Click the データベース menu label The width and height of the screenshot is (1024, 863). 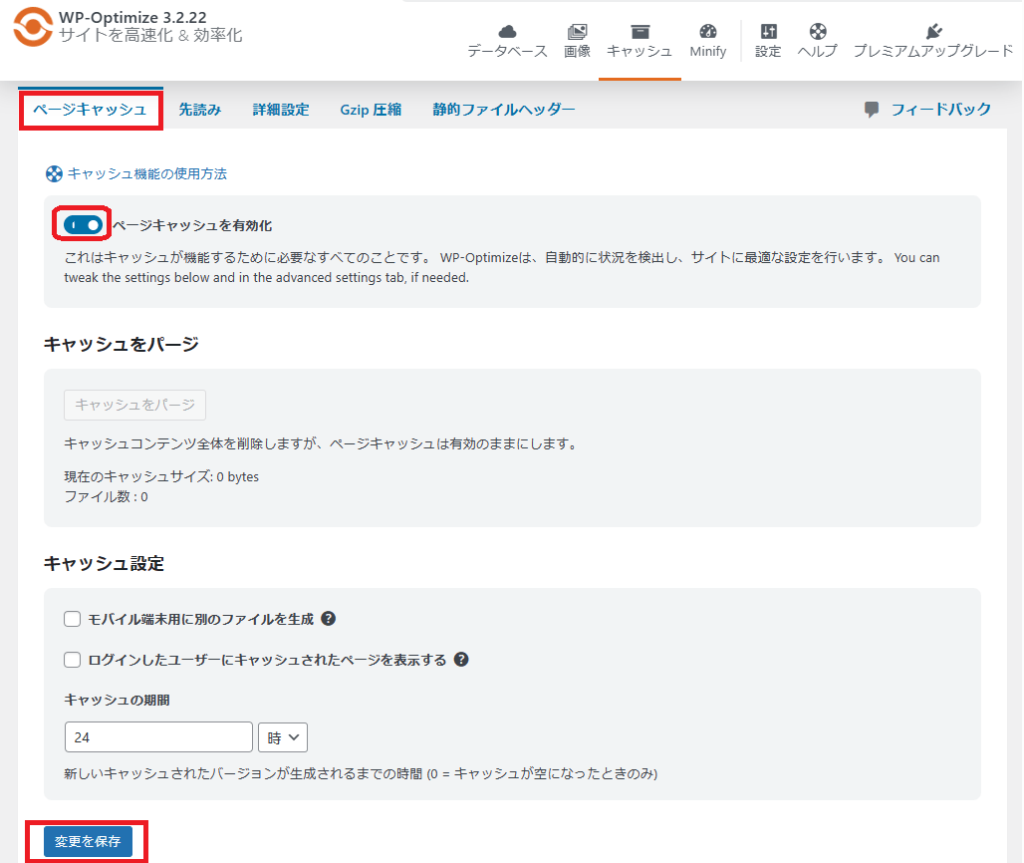[507, 51]
